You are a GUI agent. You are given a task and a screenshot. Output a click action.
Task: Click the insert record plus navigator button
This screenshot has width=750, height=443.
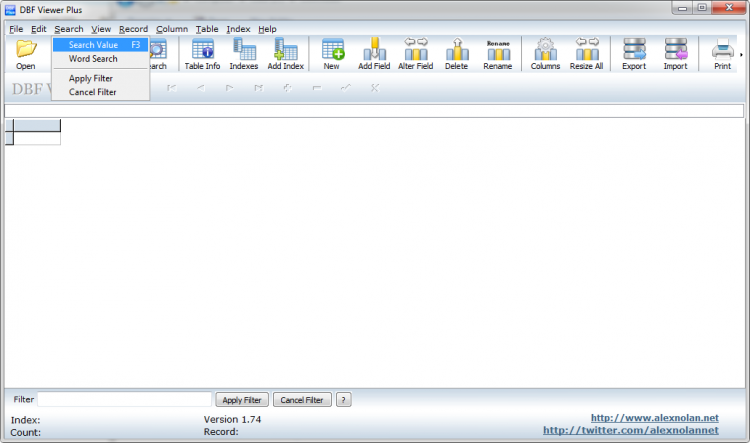pos(287,88)
